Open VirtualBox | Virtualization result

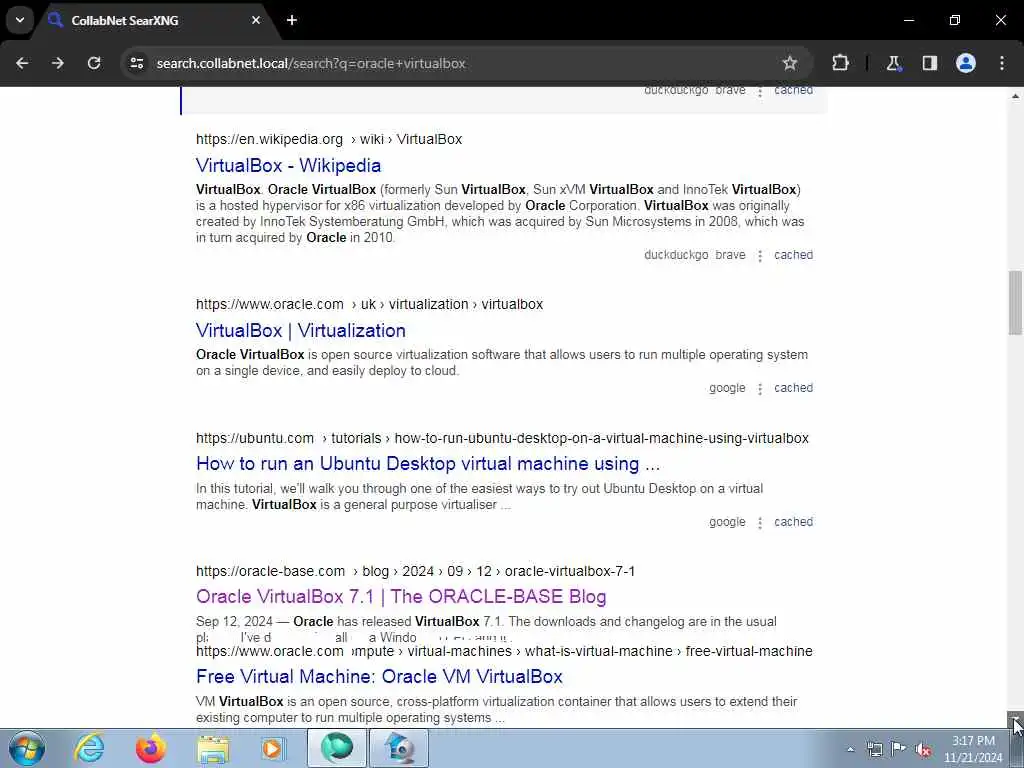click(x=300, y=330)
